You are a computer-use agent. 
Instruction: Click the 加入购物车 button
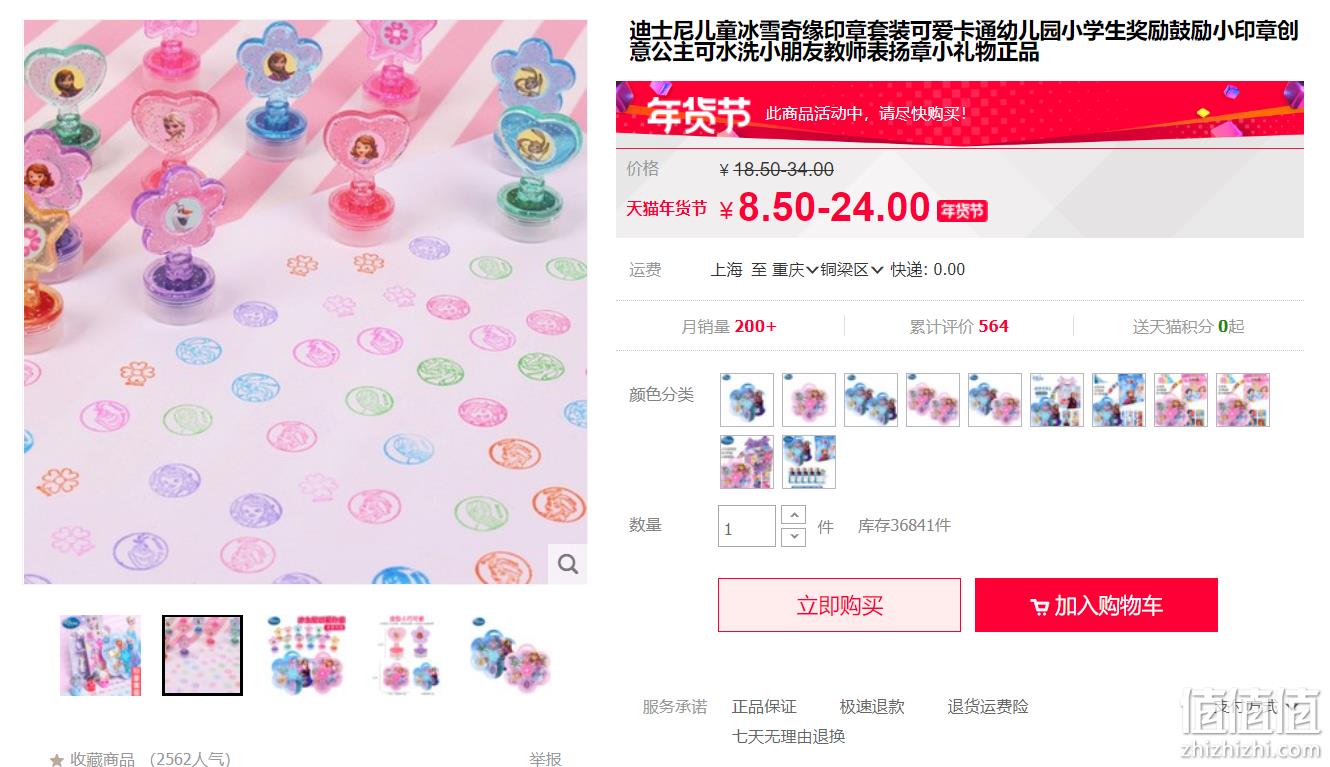1096,605
